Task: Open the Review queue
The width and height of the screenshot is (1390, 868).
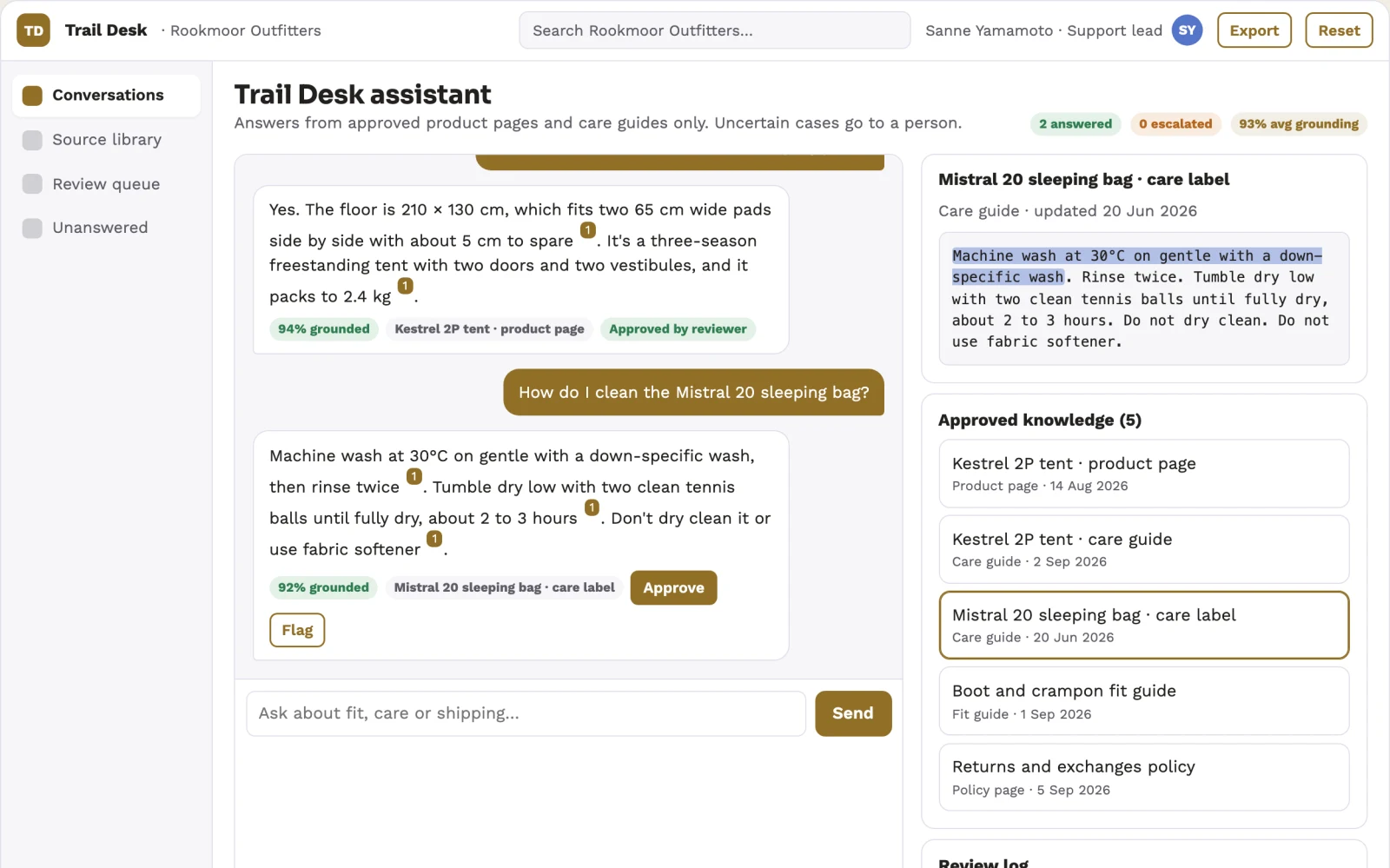Action: [106, 184]
